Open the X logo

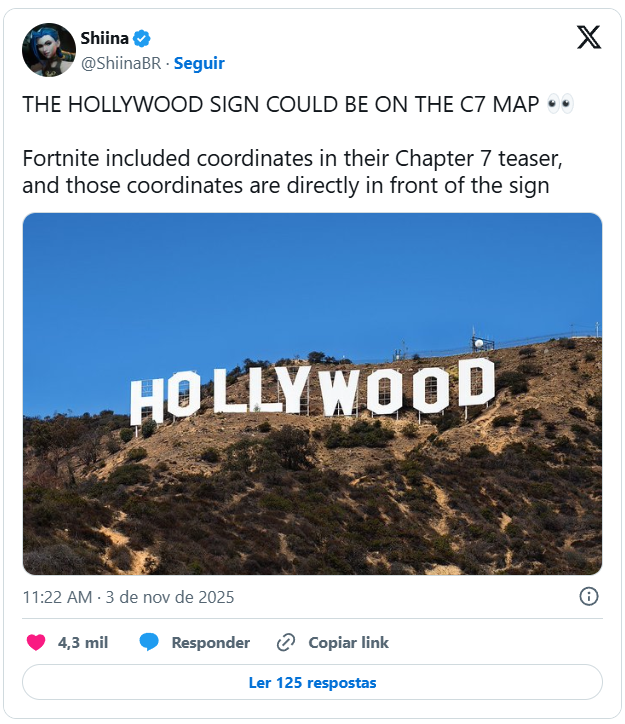pos(589,38)
